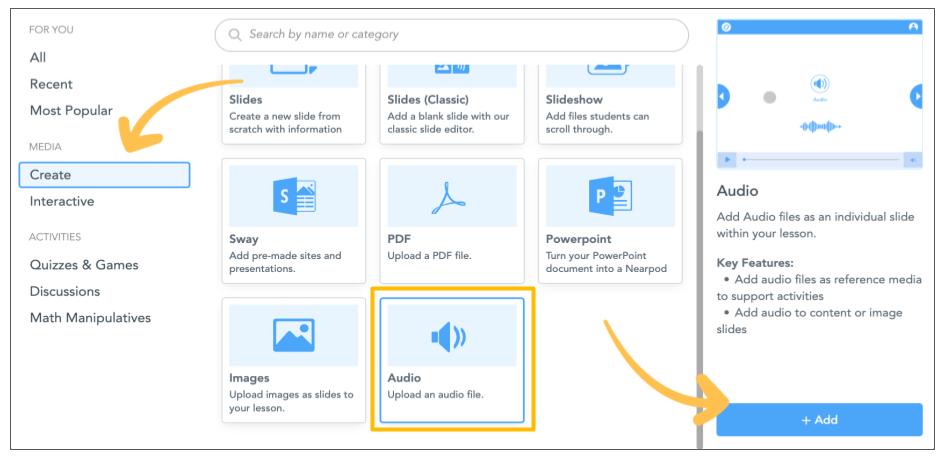Choose the Images content tile

click(293, 360)
